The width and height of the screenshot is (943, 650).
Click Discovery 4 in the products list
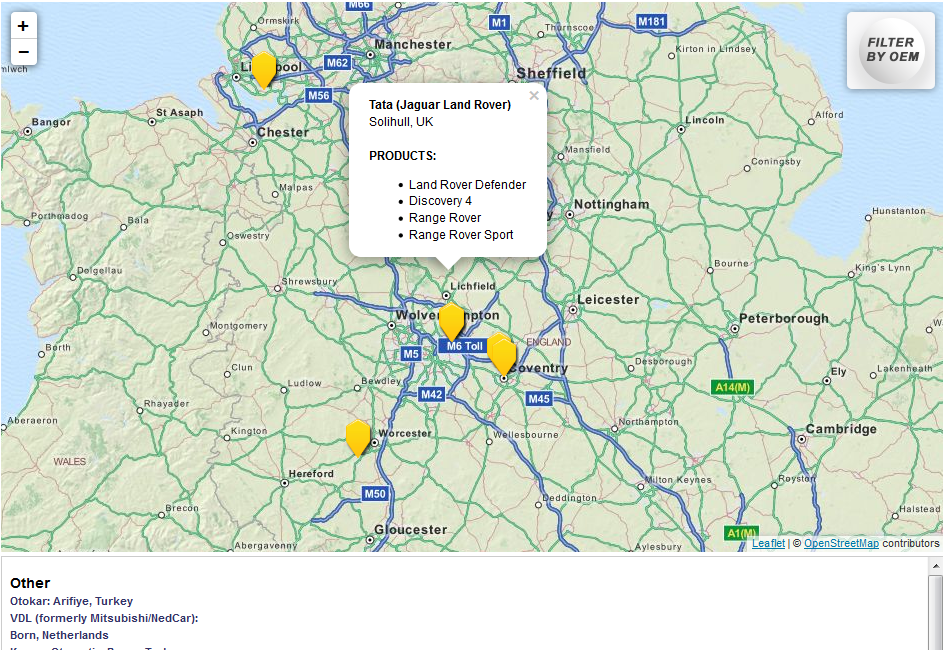(x=440, y=201)
